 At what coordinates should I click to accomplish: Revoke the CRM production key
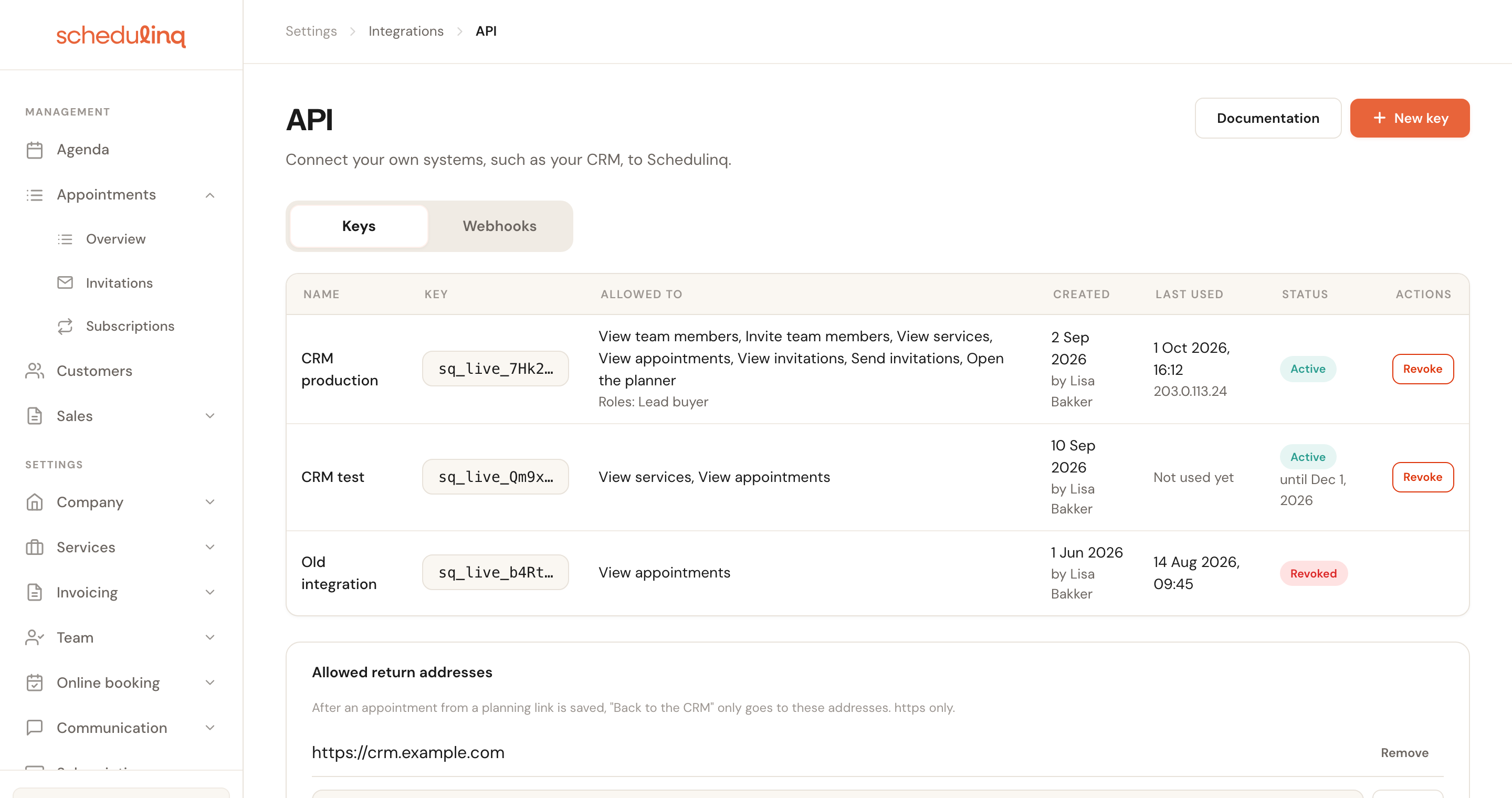coord(1423,369)
